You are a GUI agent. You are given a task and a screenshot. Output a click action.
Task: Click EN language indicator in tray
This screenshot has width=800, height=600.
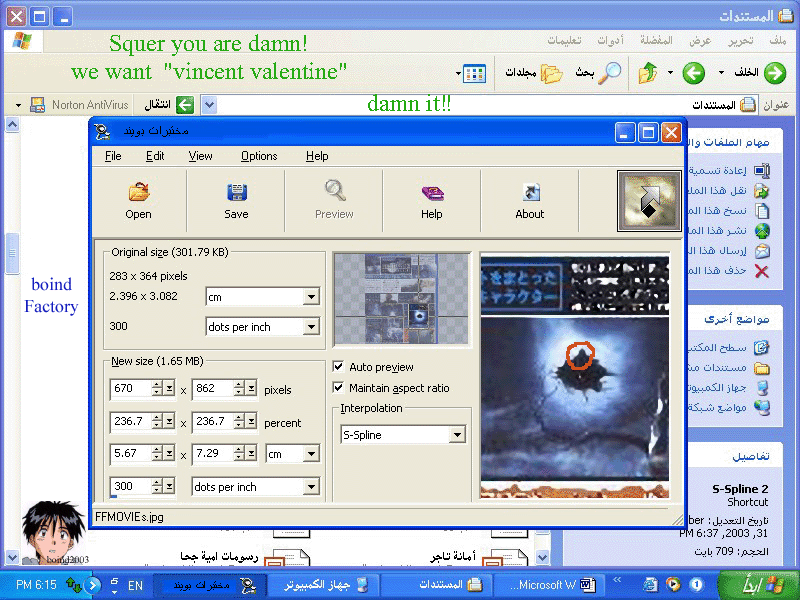click(x=135, y=585)
